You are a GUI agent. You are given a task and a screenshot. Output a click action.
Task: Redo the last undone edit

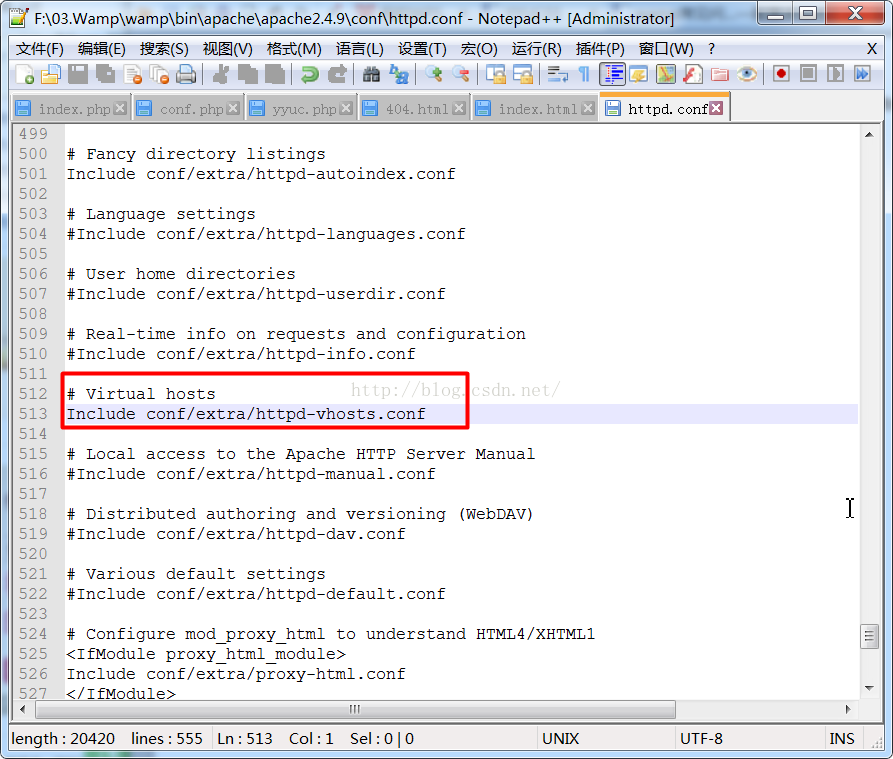click(x=337, y=75)
